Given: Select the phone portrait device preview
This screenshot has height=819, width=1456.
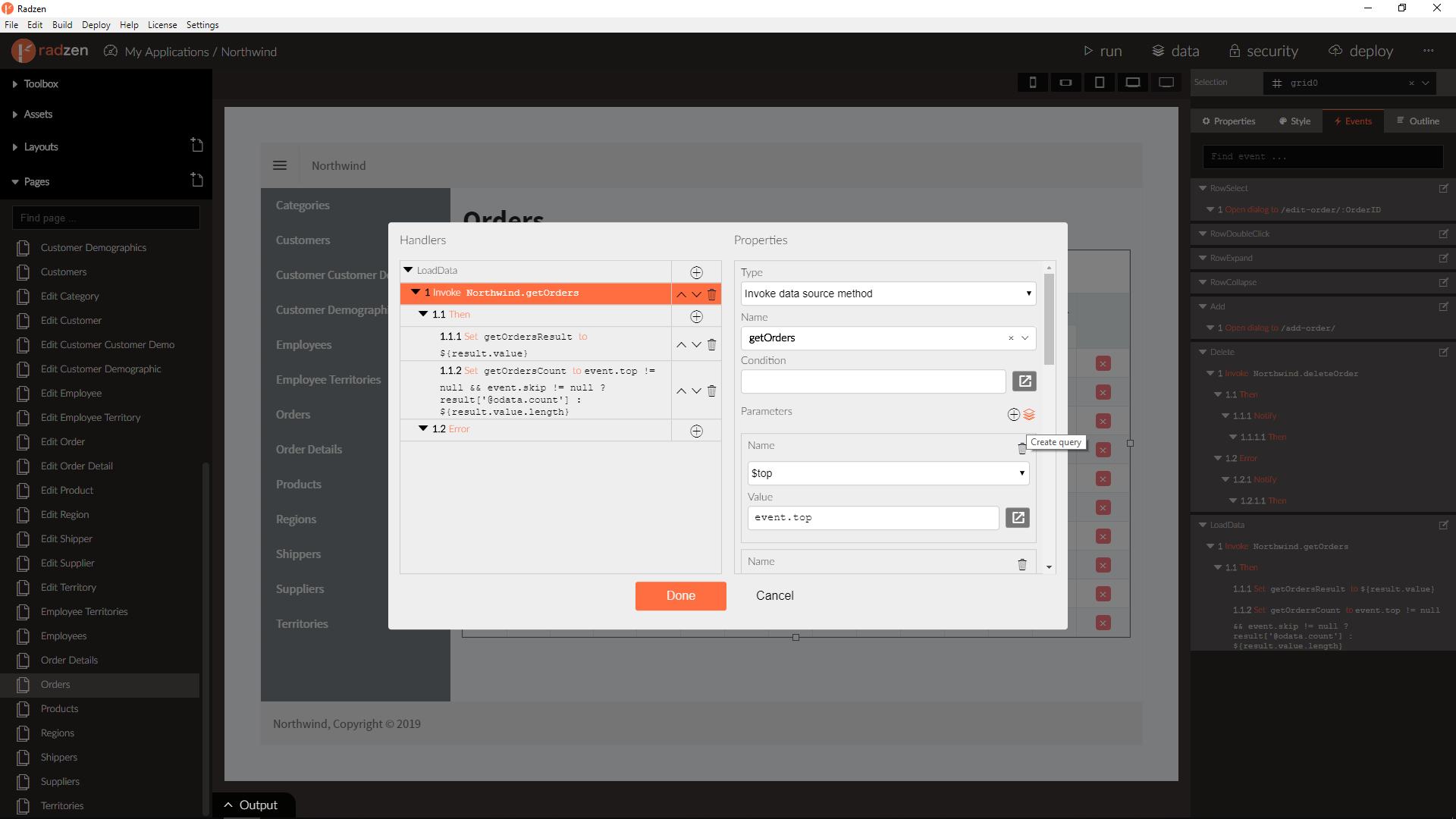Looking at the screenshot, I should coord(1033,82).
